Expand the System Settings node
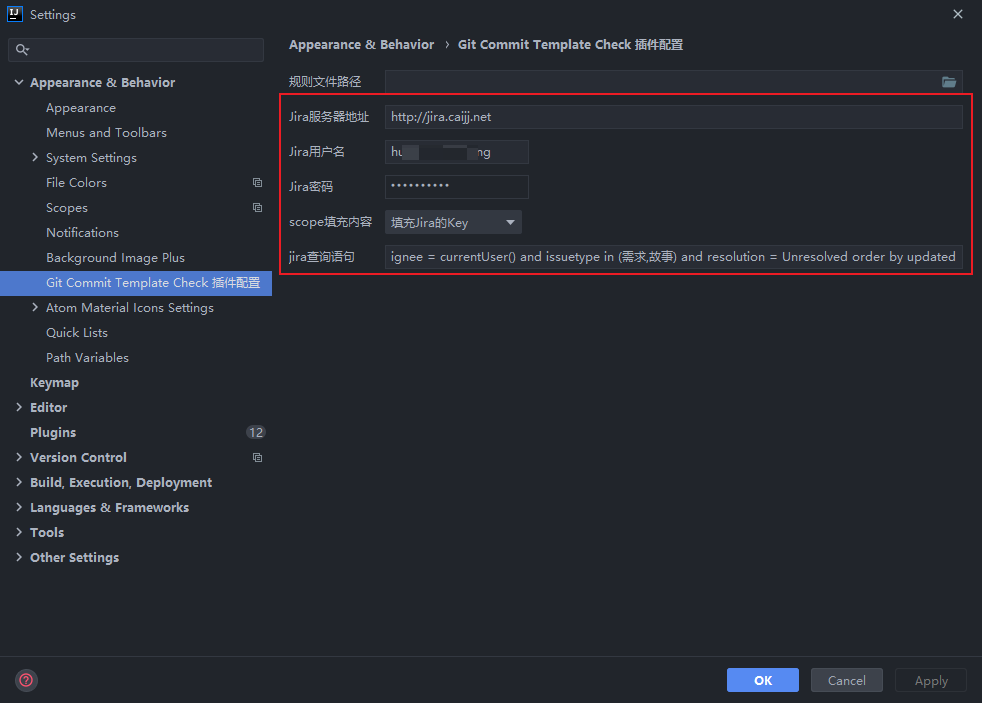Viewport: 982px width, 703px height. click(35, 158)
